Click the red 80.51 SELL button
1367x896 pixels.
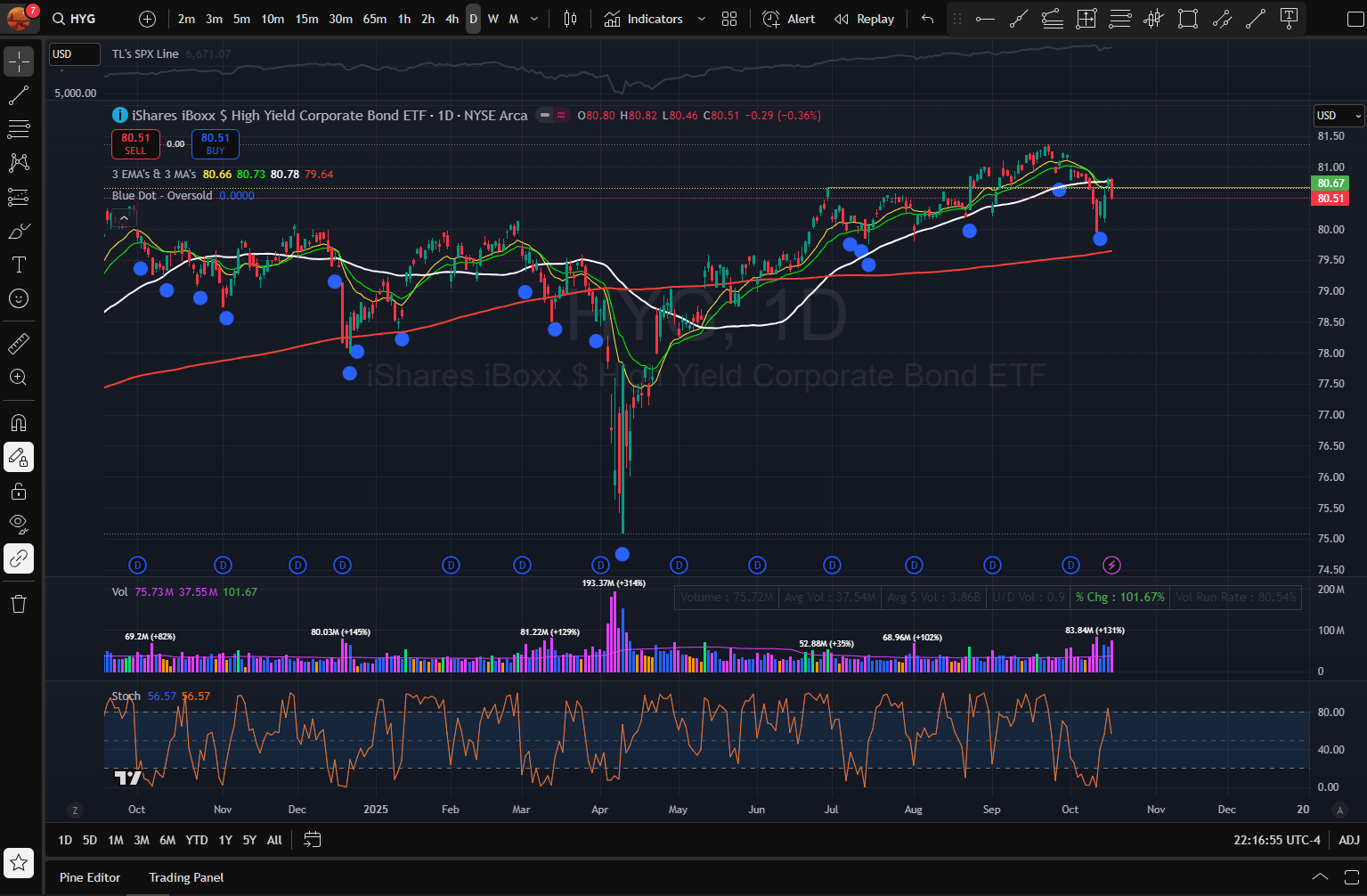point(135,143)
